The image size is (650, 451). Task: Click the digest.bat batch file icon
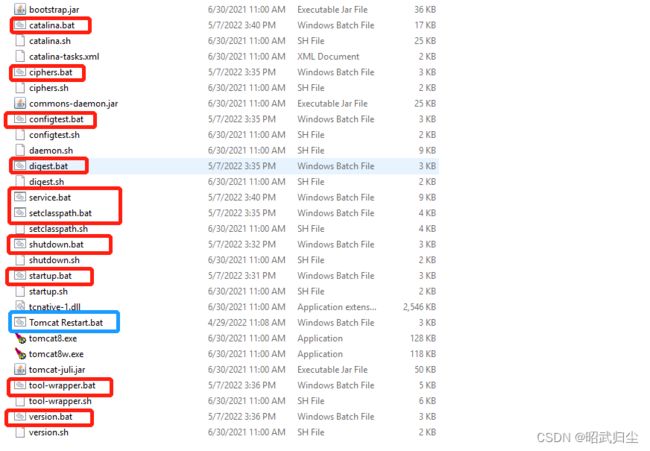tap(20, 166)
